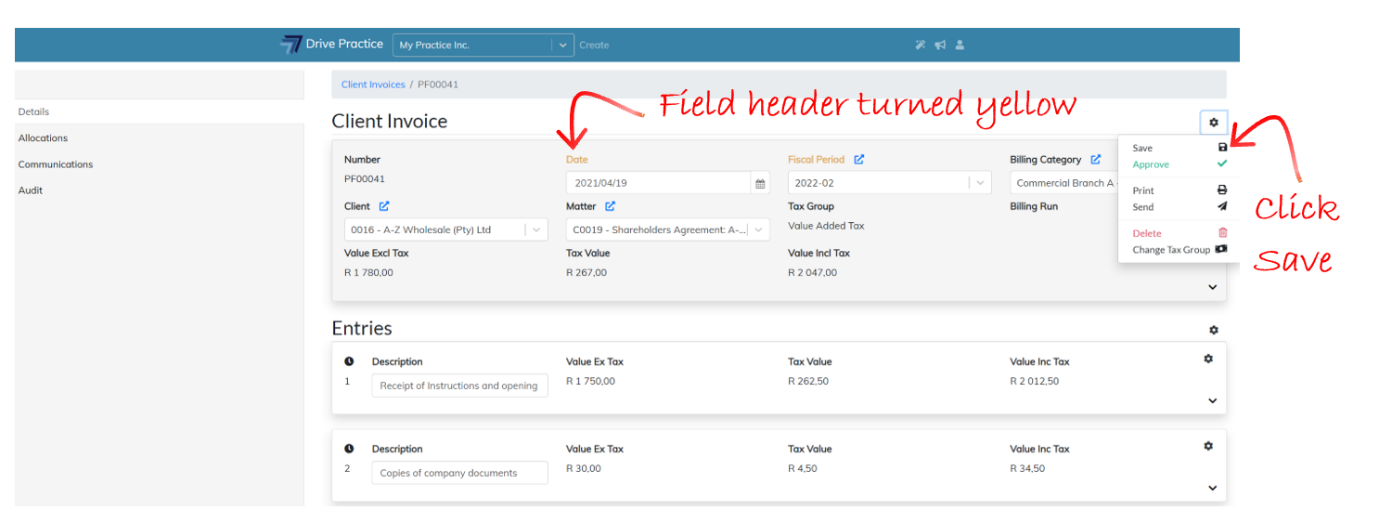1379x523 pixels.
Task: Click the Matter external link icon
Action: [610, 206]
